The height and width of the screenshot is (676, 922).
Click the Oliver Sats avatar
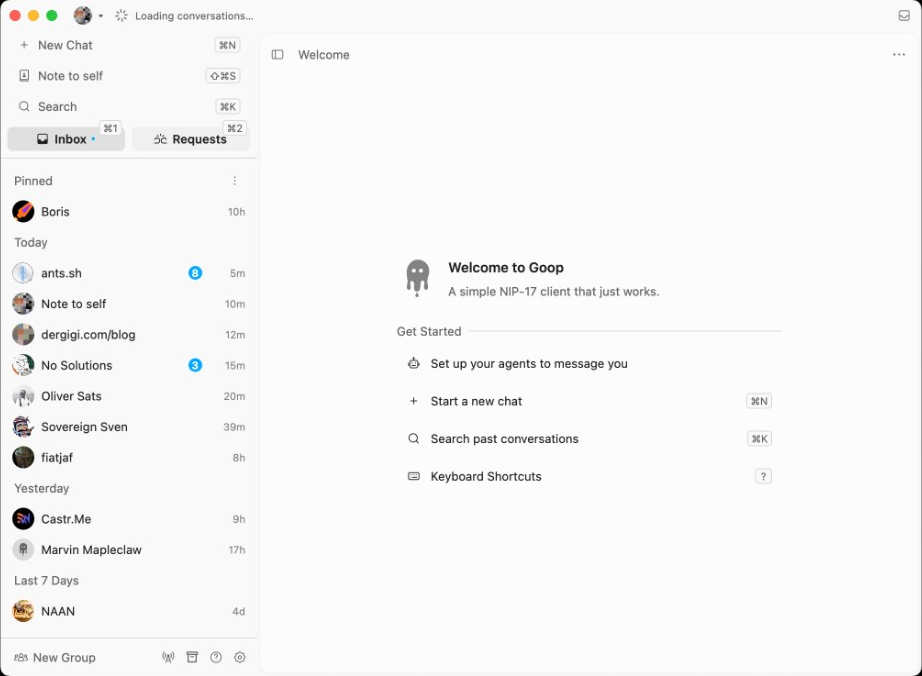click(x=23, y=396)
